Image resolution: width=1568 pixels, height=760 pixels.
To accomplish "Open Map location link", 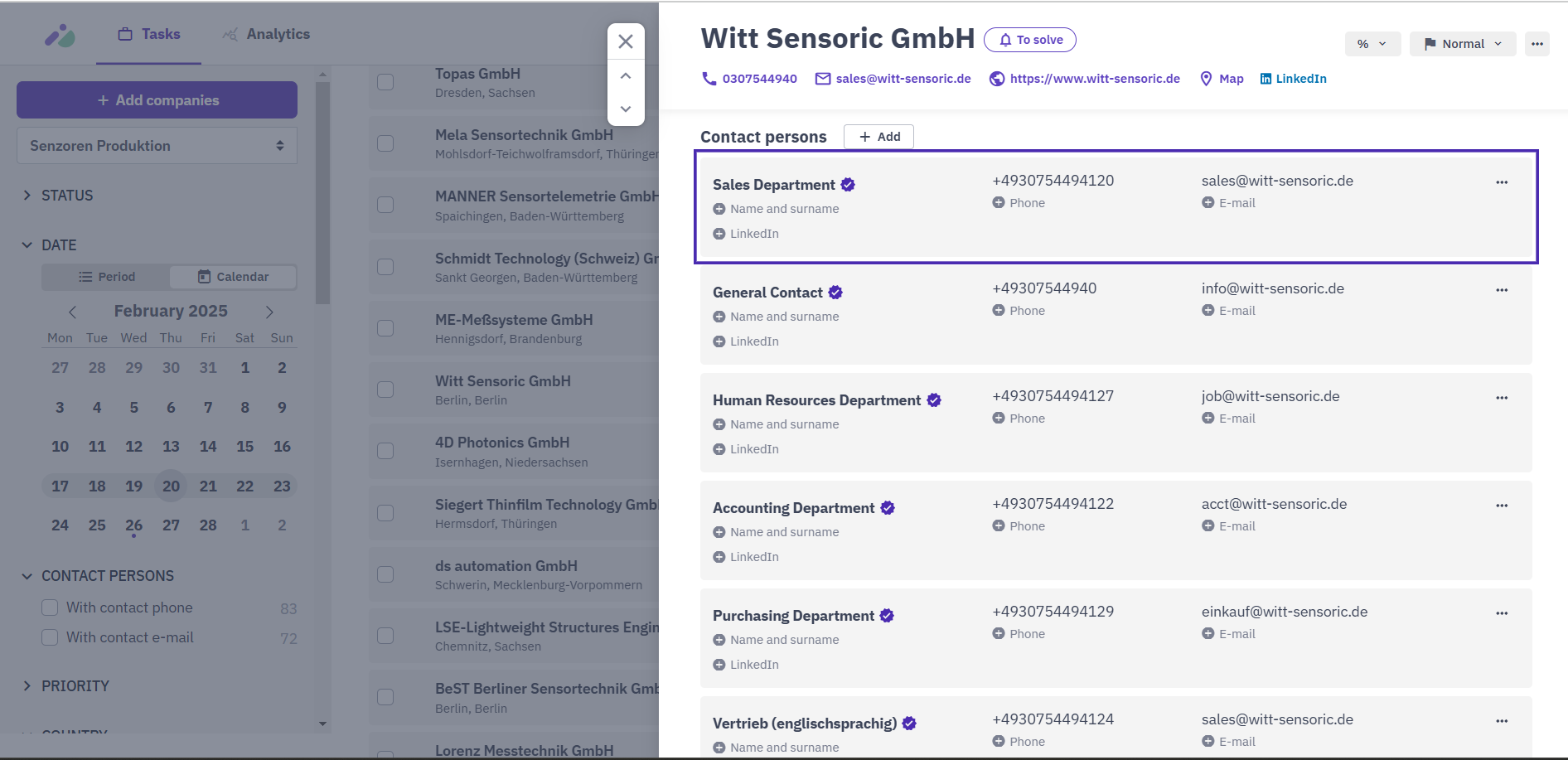I will 1222,79.
